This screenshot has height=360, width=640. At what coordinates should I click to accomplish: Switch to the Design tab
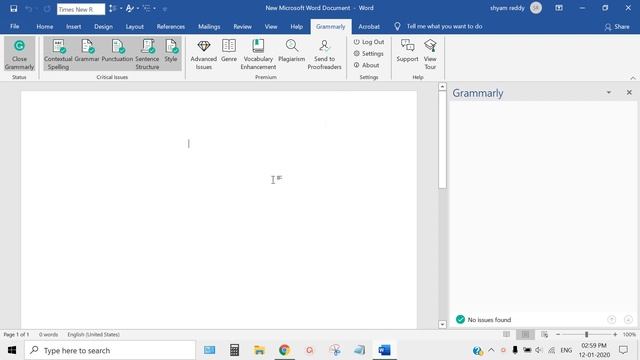(x=103, y=26)
